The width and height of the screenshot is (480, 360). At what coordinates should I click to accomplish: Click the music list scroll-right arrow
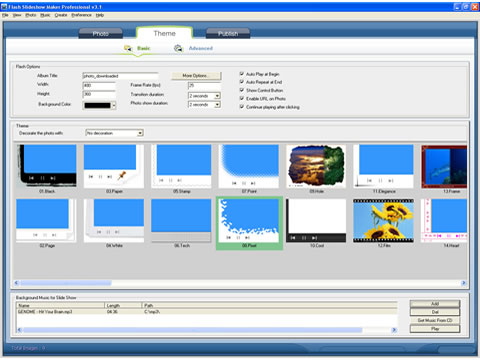(394, 330)
